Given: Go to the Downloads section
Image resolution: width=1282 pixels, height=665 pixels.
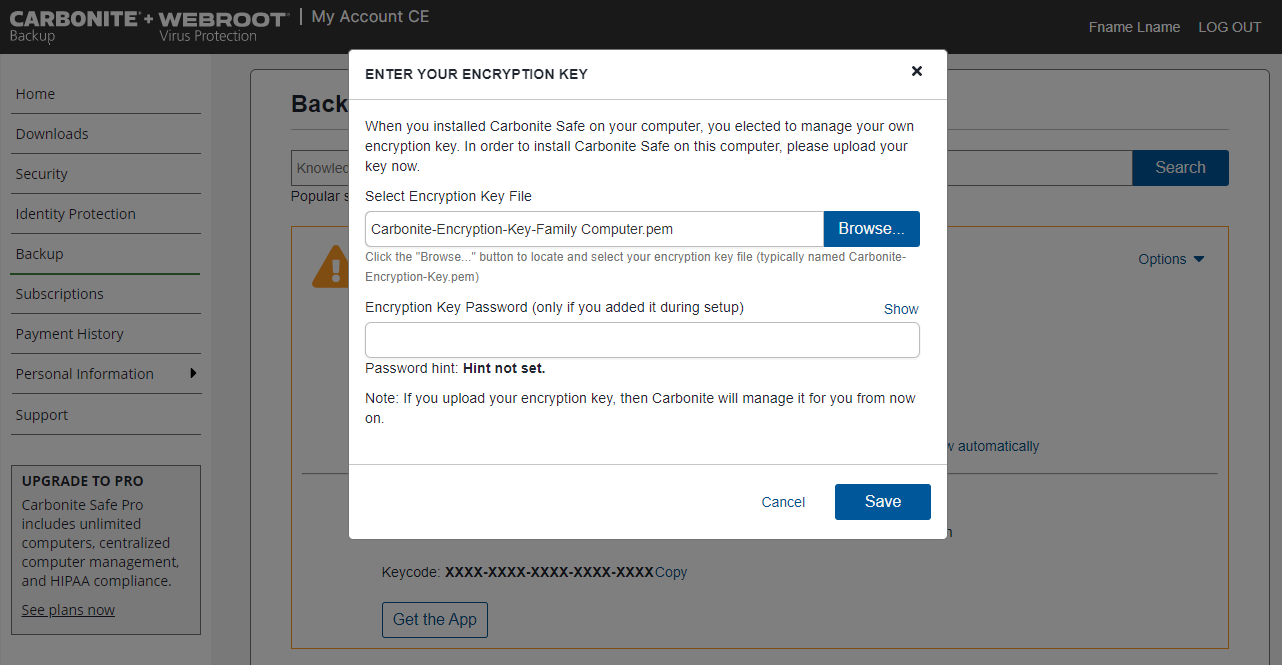Looking at the screenshot, I should [52, 134].
